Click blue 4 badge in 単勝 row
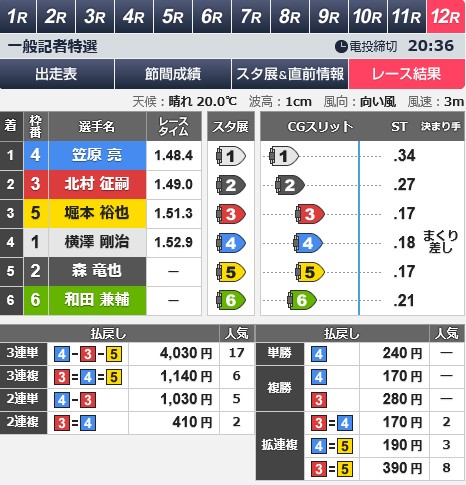 pyautogui.click(x=319, y=354)
